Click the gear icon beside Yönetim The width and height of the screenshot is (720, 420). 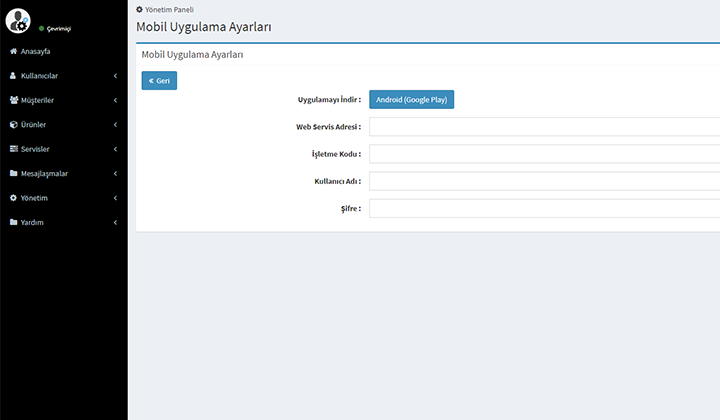pos(13,198)
